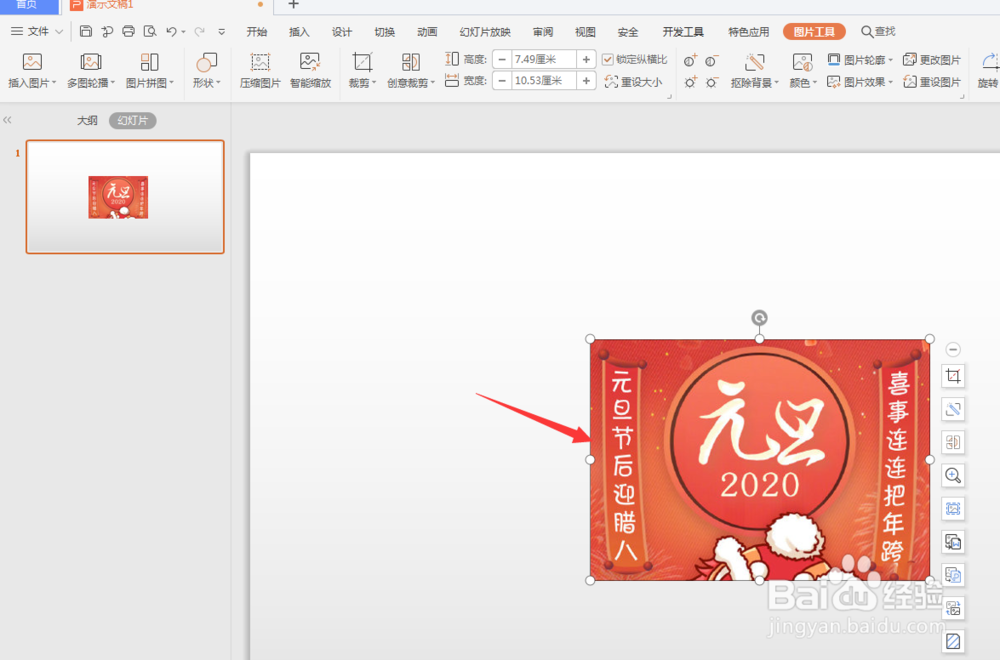Collapse the floating image toolbar minus button
Viewport: 1000px width, 660px height.
953,349
